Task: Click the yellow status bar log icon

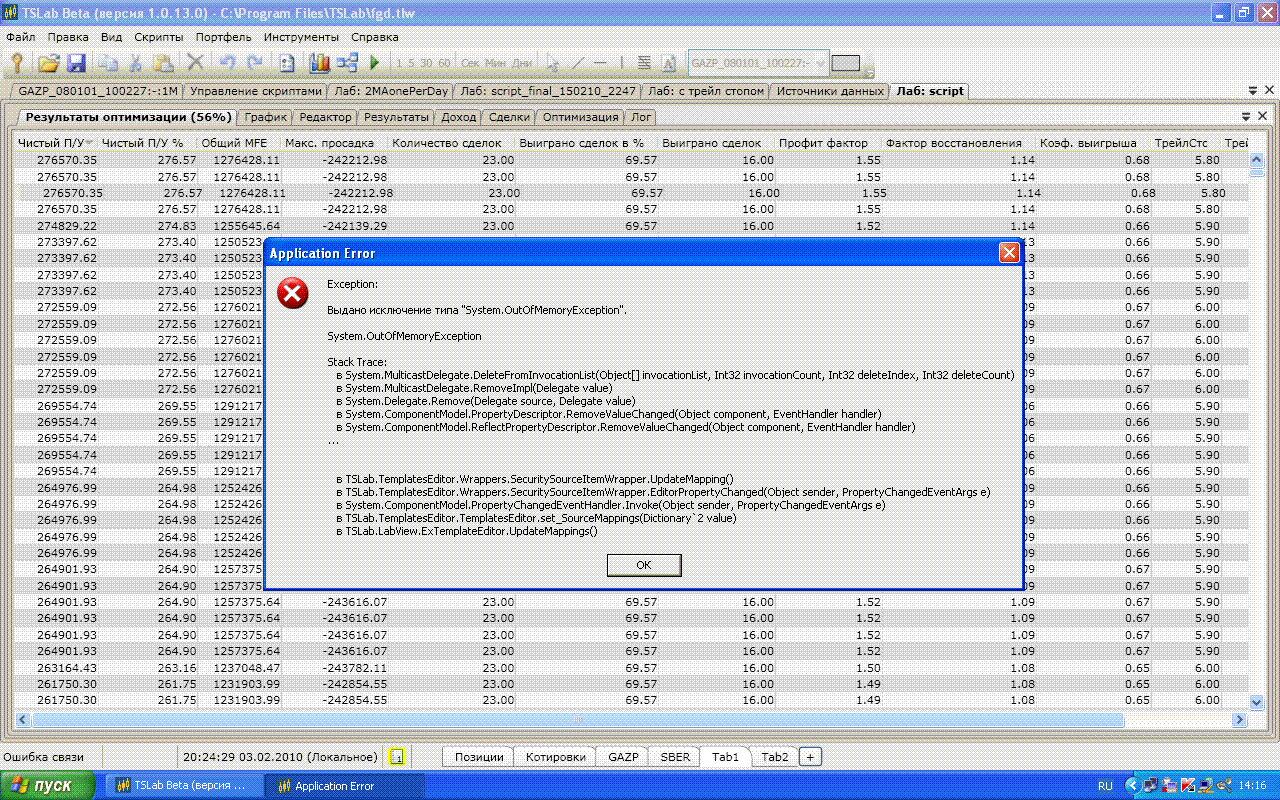Action: click(x=396, y=757)
